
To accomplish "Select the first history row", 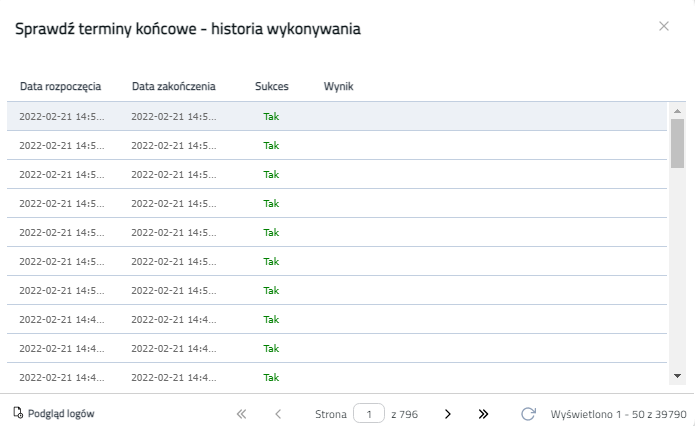I will point(337,116).
